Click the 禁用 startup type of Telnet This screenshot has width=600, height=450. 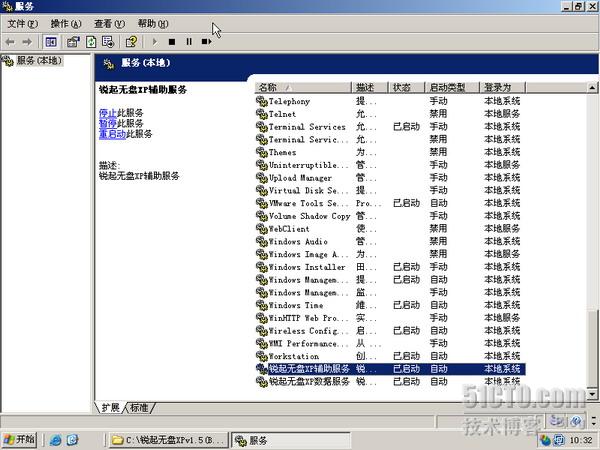point(438,114)
